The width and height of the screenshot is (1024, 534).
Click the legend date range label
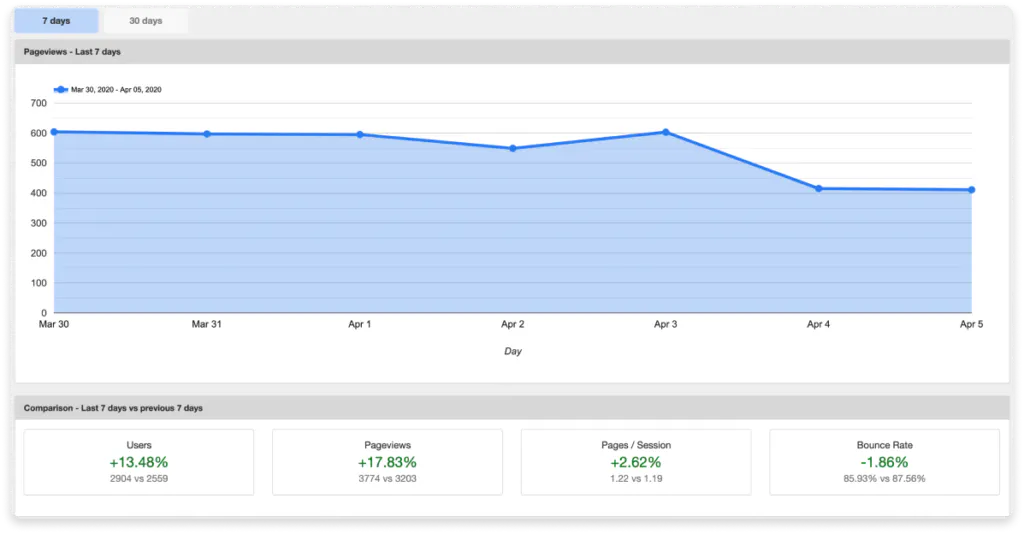click(116, 89)
